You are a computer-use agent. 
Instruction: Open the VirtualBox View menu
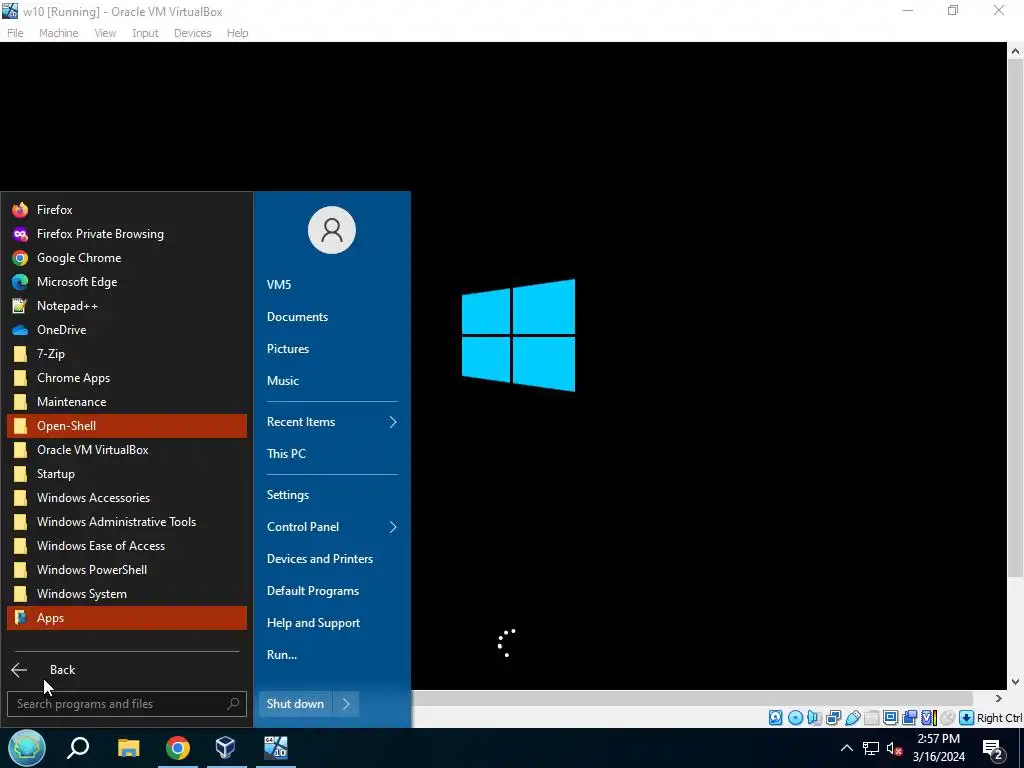click(105, 33)
